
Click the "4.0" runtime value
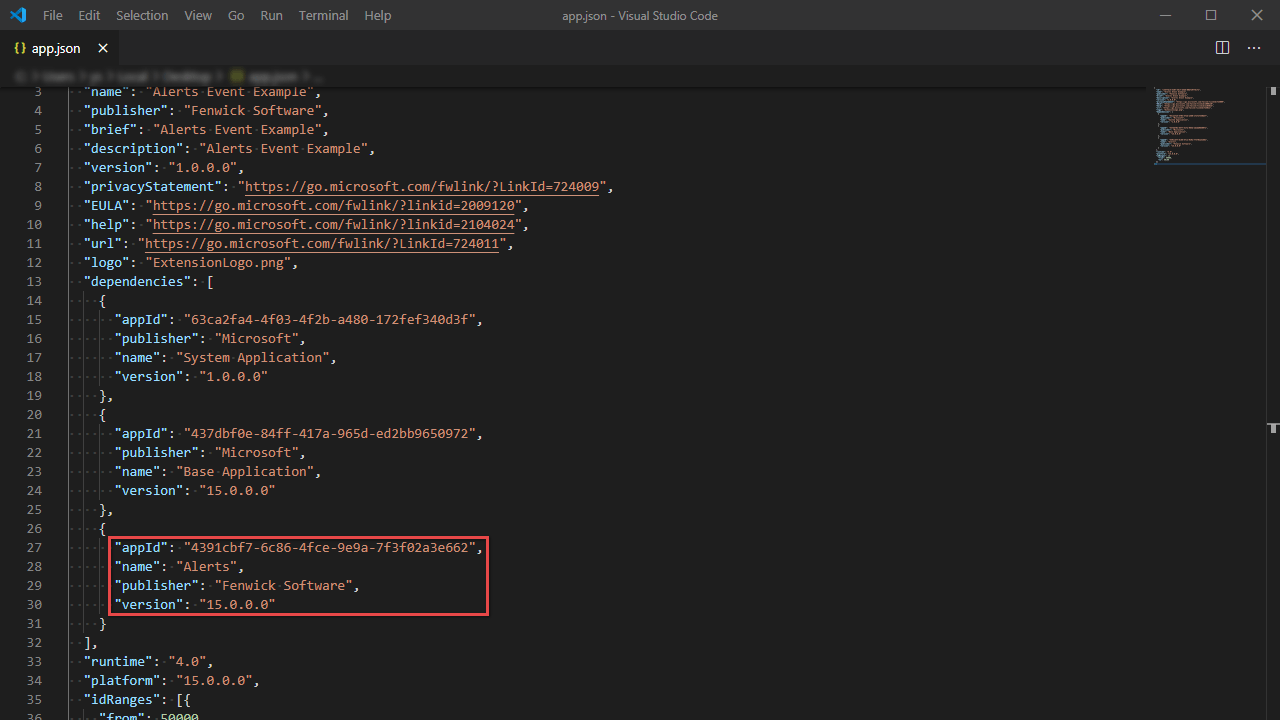pos(187,662)
